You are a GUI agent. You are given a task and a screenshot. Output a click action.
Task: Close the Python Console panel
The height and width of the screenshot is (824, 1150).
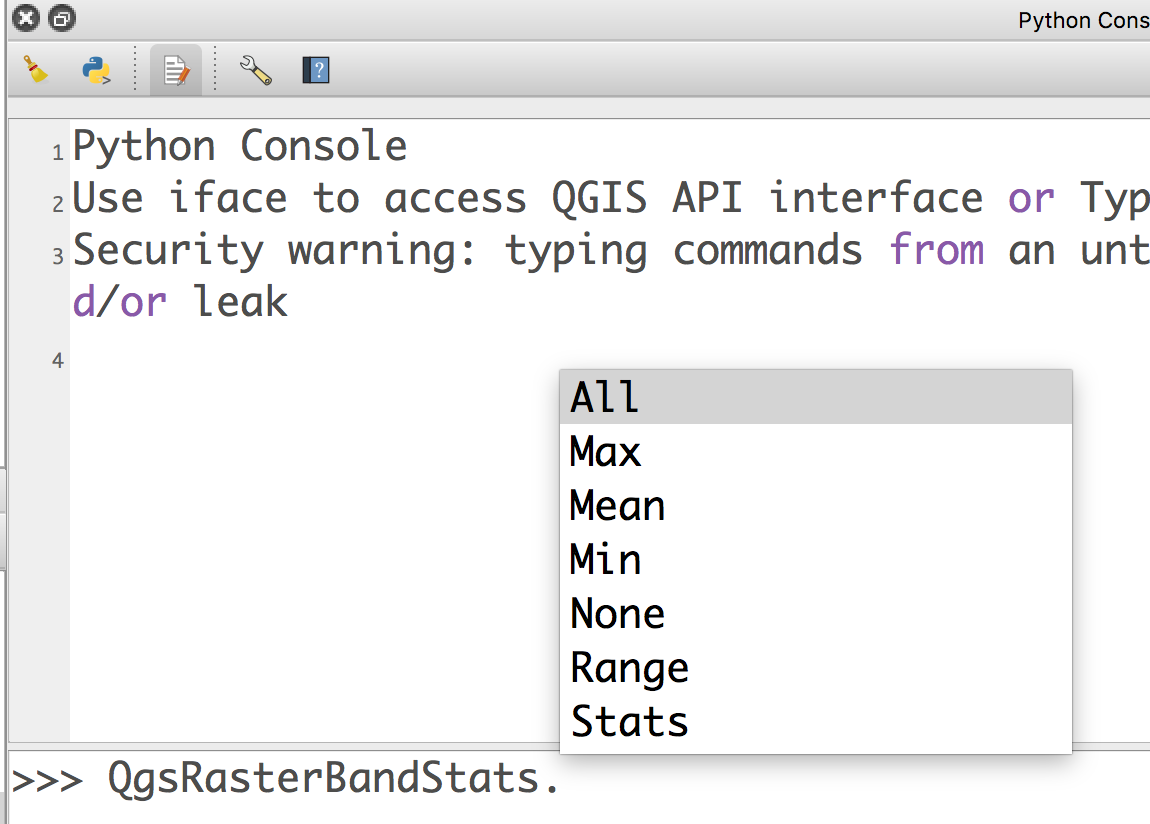tap(25, 18)
